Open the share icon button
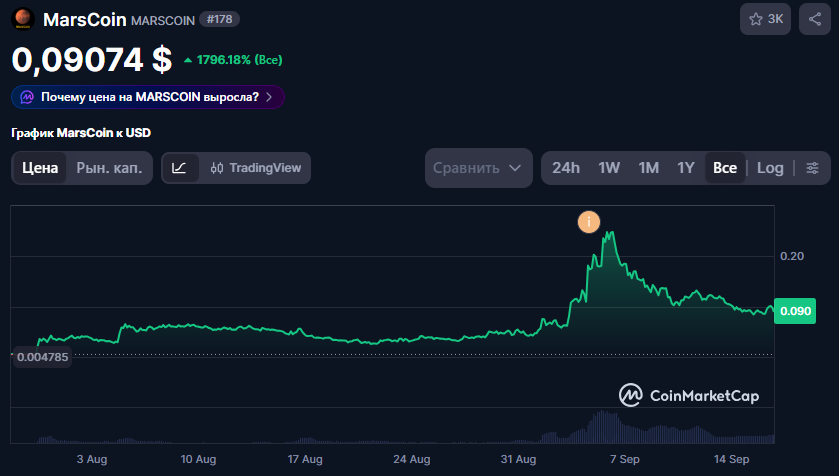The image size is (839, 476). (x=815, y=19)
